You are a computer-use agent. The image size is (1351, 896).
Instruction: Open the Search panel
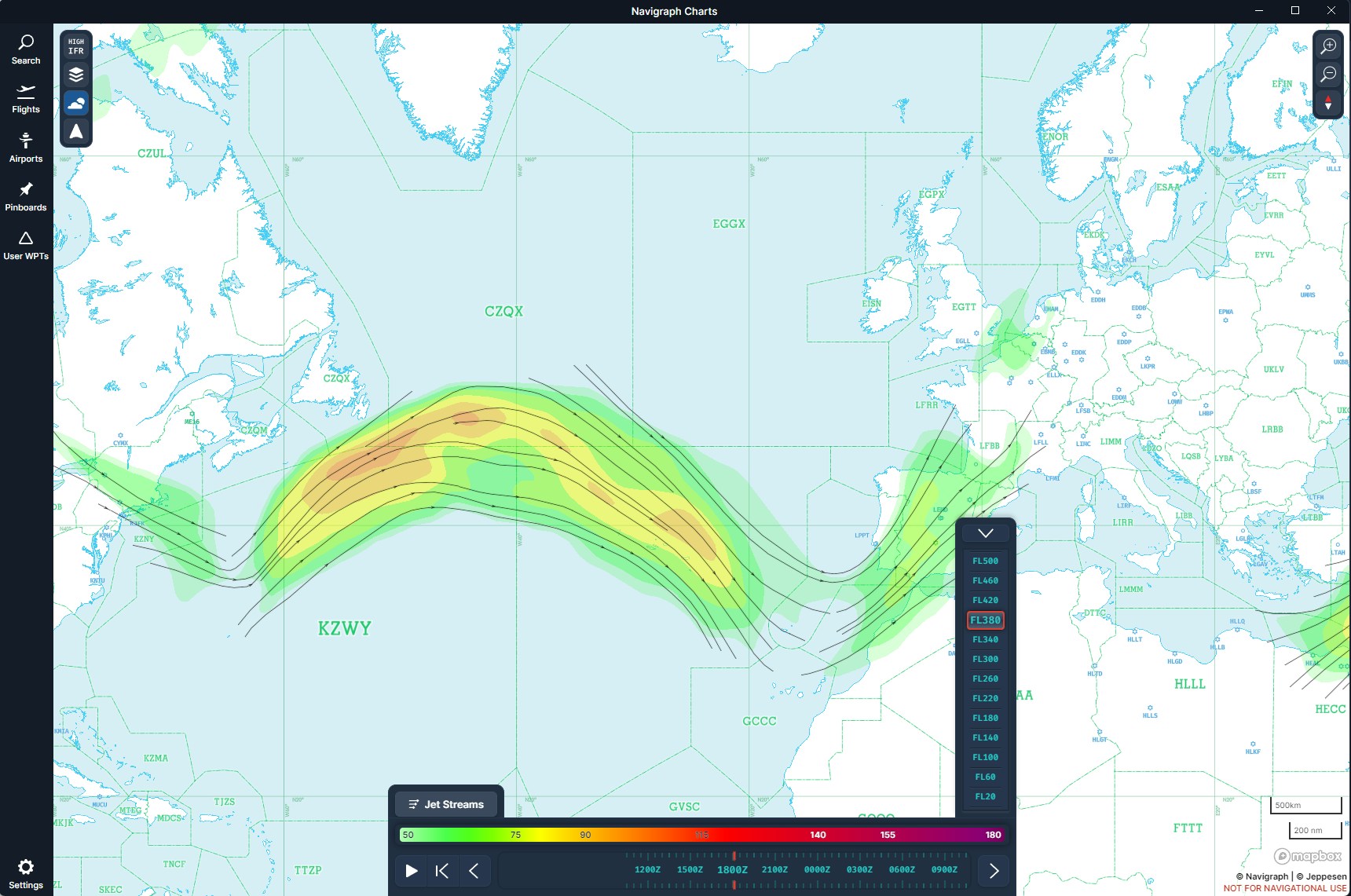pyautogui.click(x=26, y=49)
